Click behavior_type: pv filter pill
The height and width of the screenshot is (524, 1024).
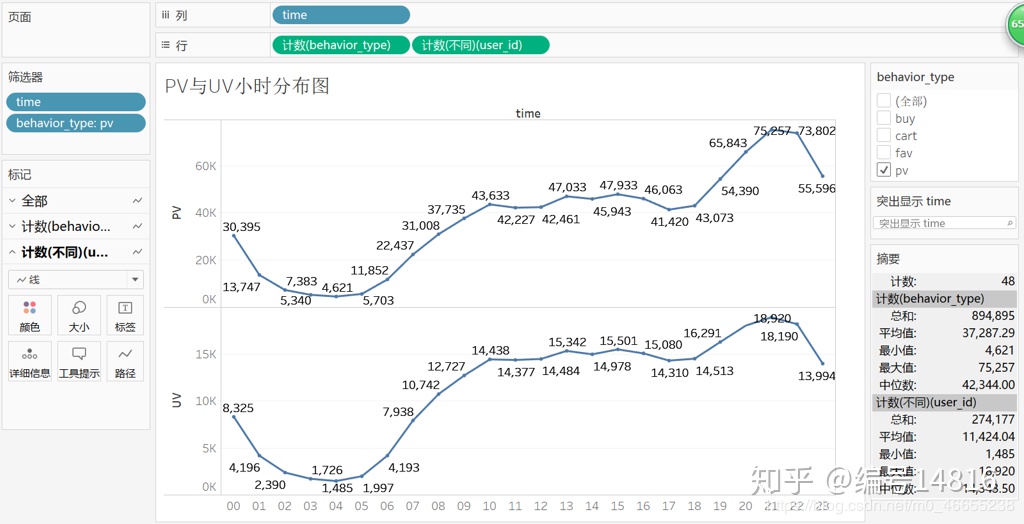click(x=76, y=123)
